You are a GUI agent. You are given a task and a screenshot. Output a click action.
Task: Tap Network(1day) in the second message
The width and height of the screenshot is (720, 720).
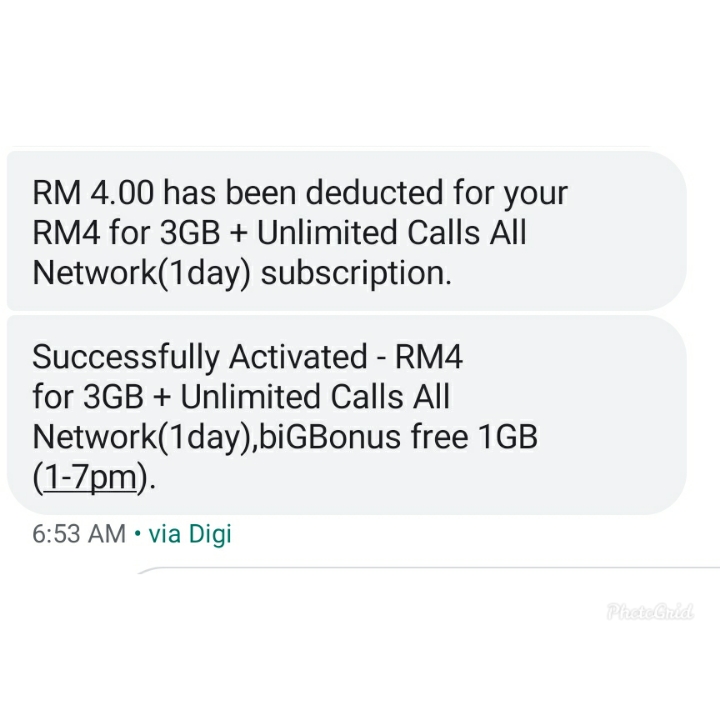[142, 437]
